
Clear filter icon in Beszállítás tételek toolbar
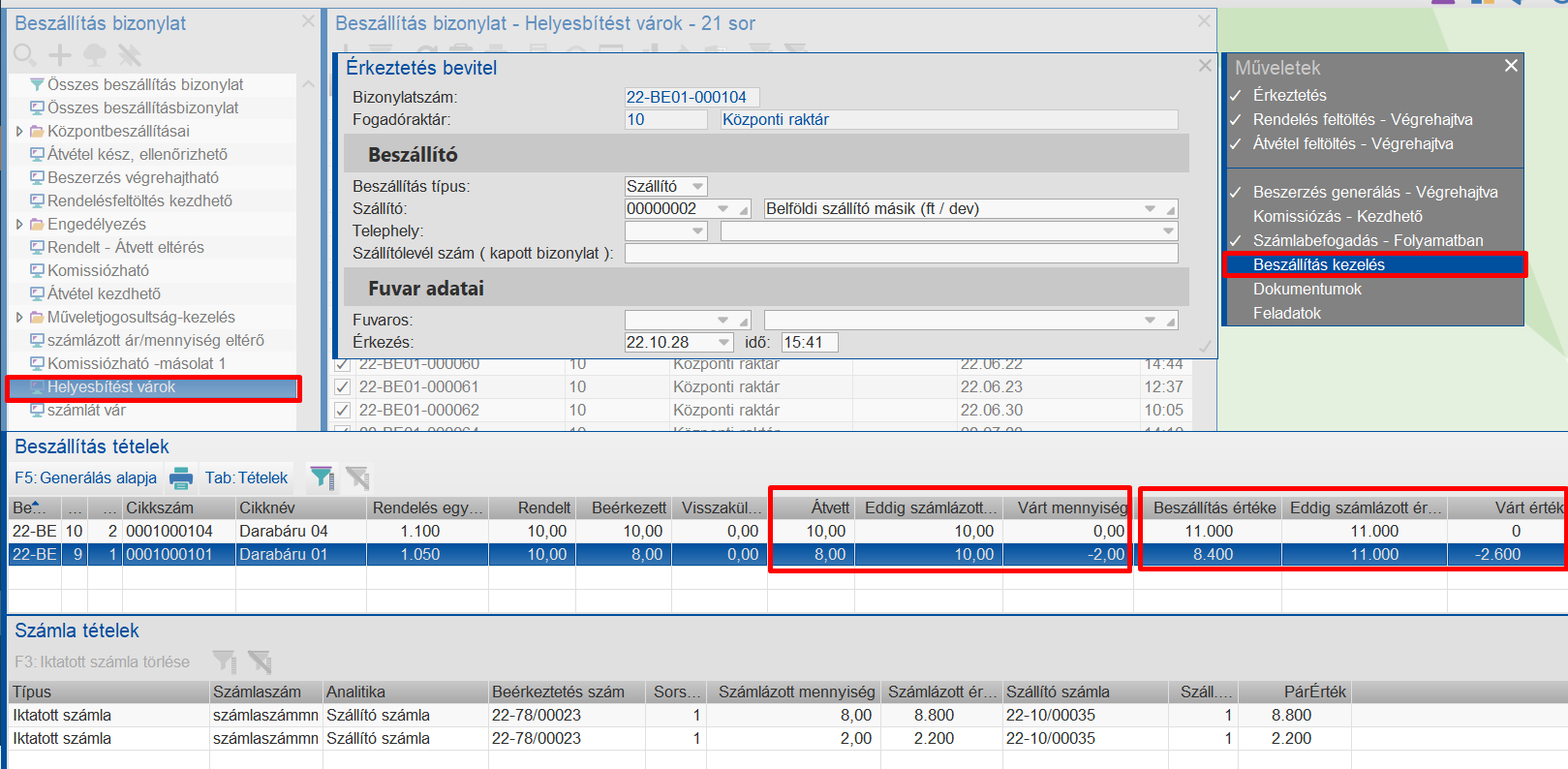click(357, 477)
